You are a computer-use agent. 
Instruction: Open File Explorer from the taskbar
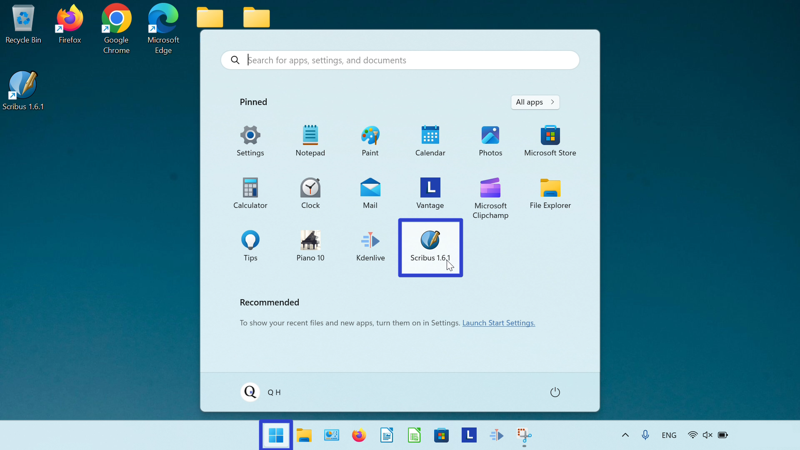pyautogui.click(x=304, y=435)
